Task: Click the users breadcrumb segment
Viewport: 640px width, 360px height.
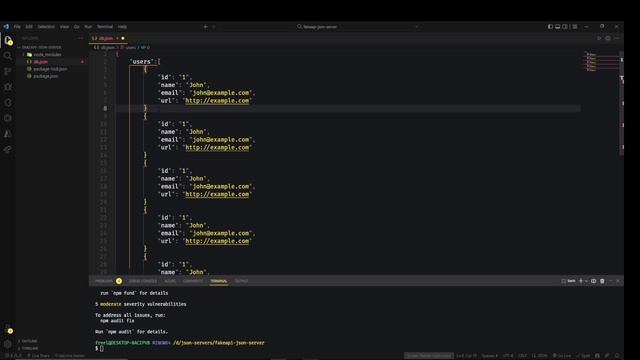Action: pyautogui.click(x=128, y=47)
